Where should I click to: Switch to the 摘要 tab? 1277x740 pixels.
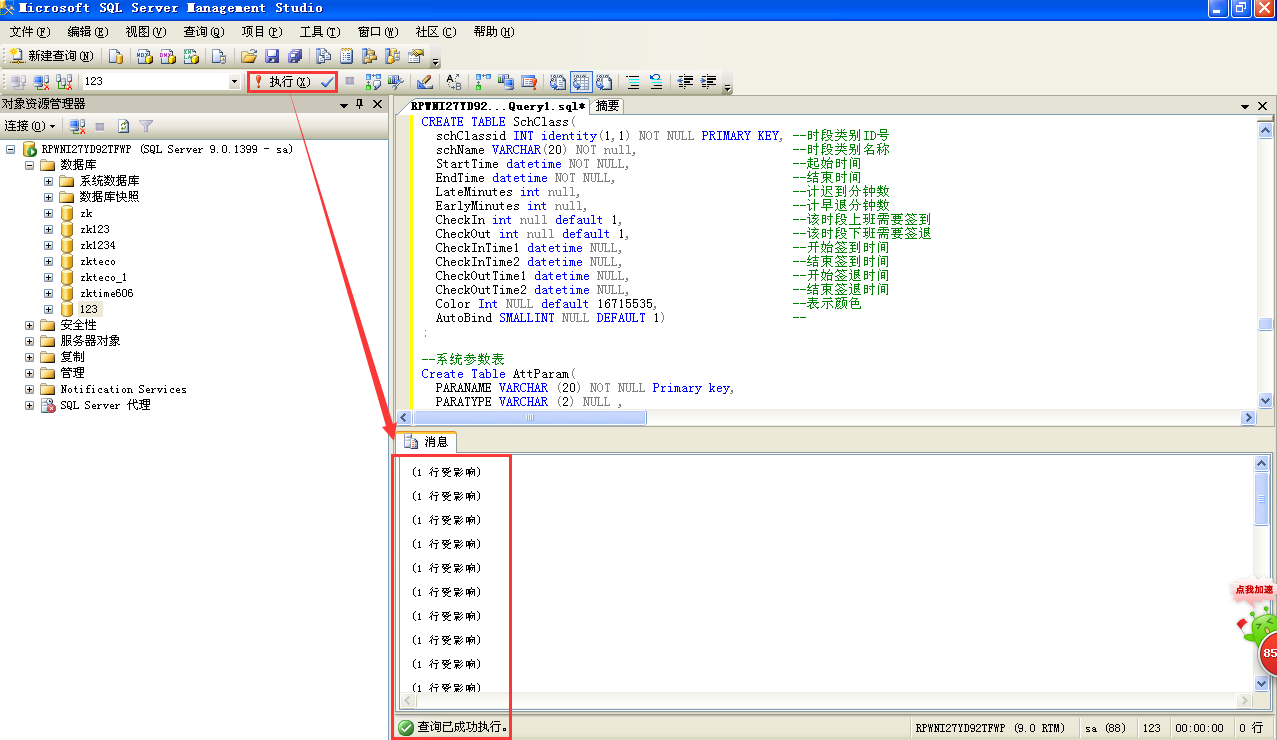(607, 106)
